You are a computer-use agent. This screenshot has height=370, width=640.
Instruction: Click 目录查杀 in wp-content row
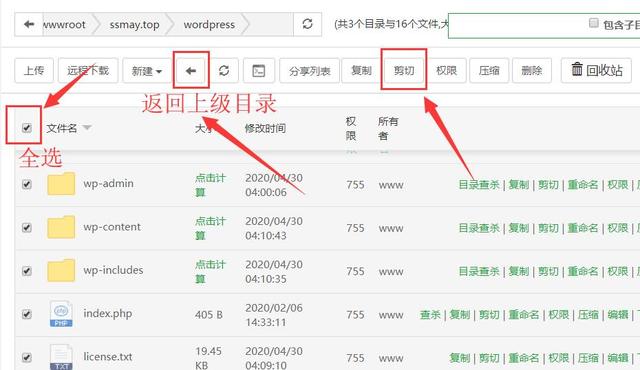click(x=479, y=228)
